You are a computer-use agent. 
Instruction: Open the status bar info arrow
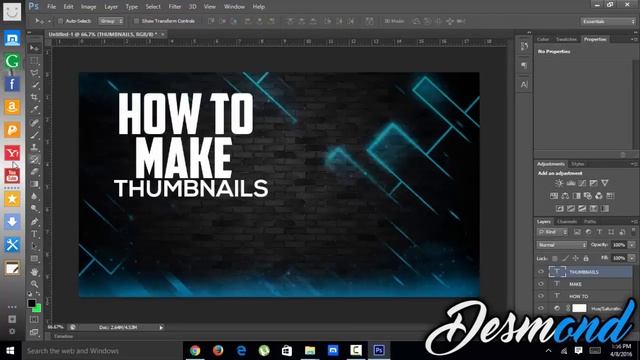(161, 327)
